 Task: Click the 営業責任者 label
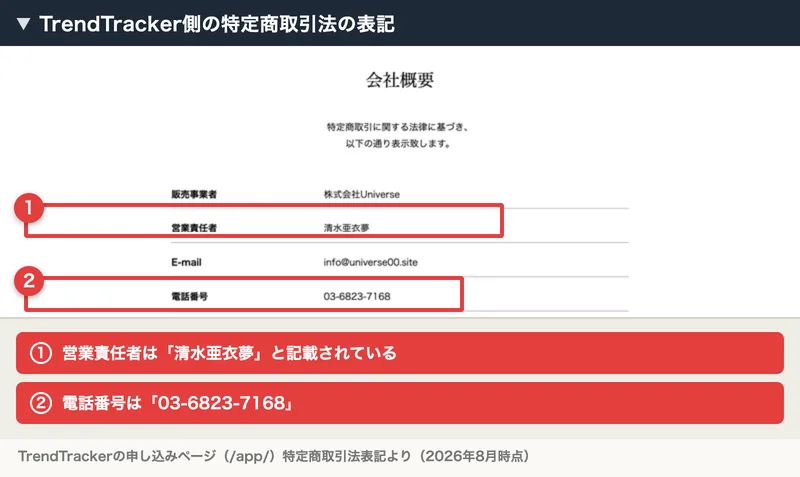click(194, 228)
